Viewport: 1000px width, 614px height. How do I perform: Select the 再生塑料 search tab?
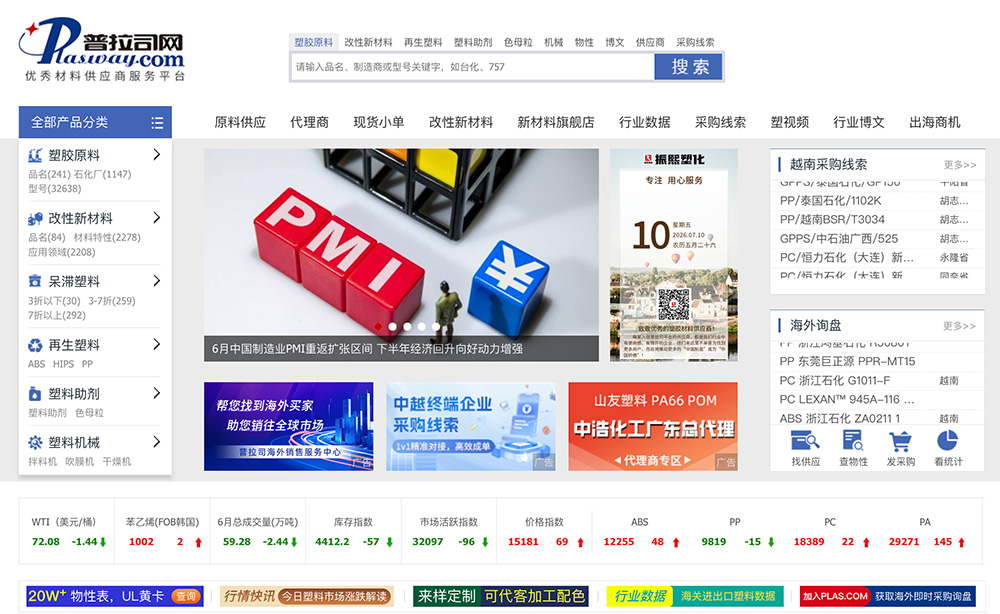(x=423, y=42)
